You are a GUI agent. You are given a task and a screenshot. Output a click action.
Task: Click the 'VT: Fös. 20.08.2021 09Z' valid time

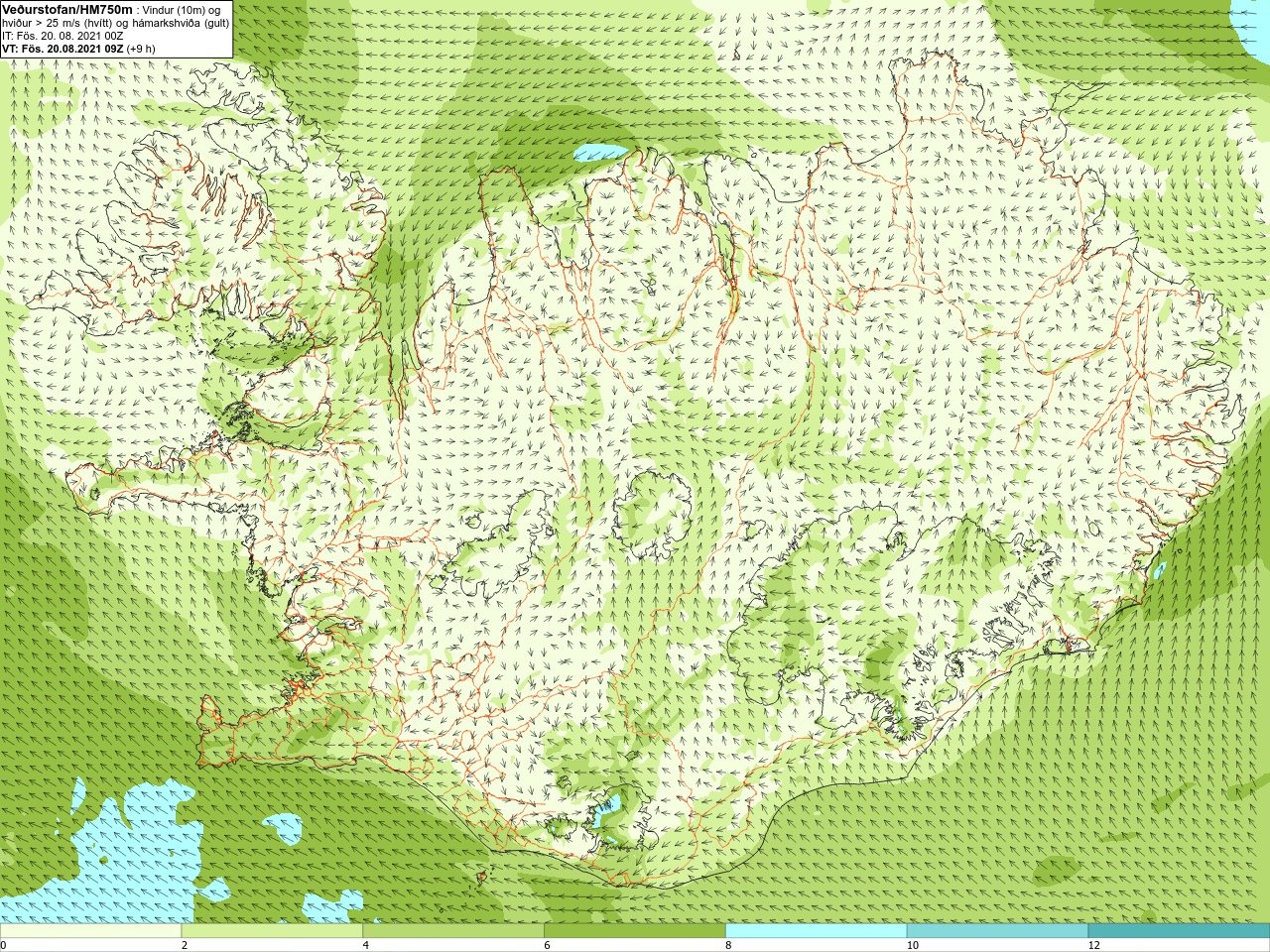[63, 49]
